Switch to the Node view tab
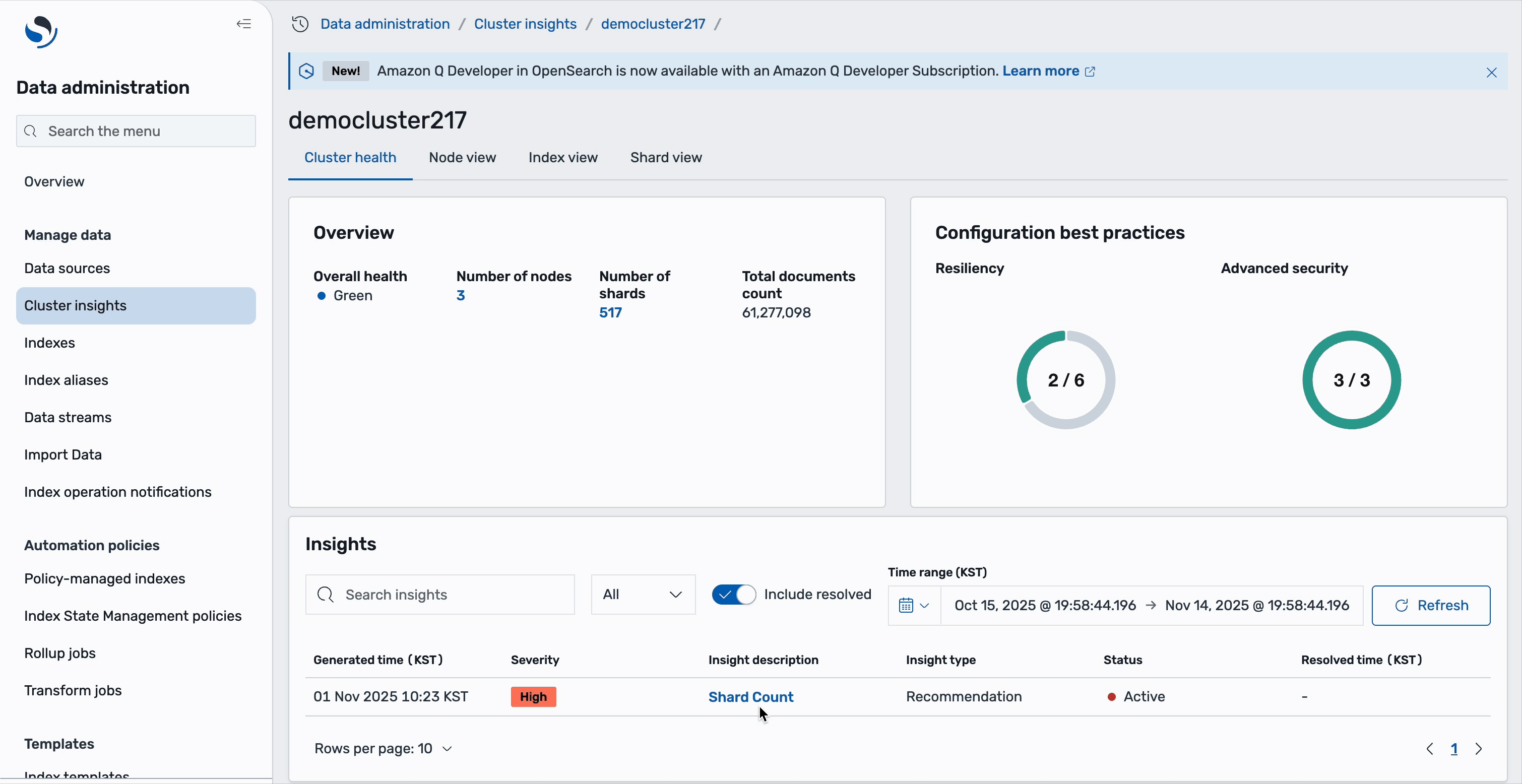This screenshot has width=1522, height=784. pos(462,157)
